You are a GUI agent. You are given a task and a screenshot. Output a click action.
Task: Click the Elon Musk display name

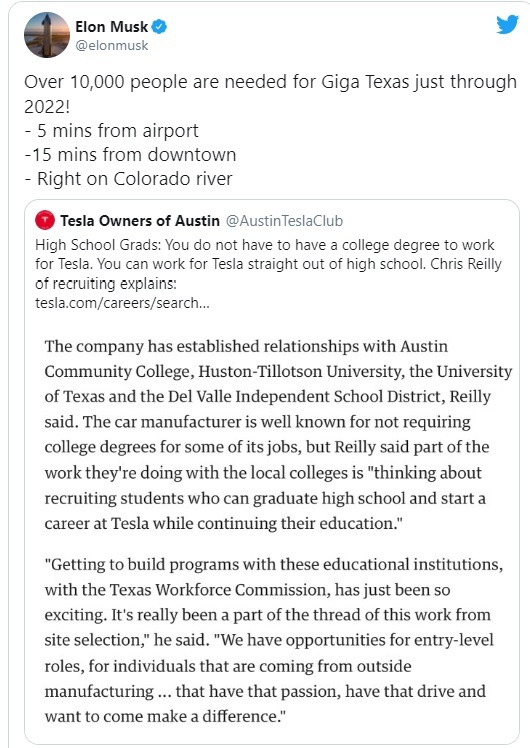pos(111,27)
